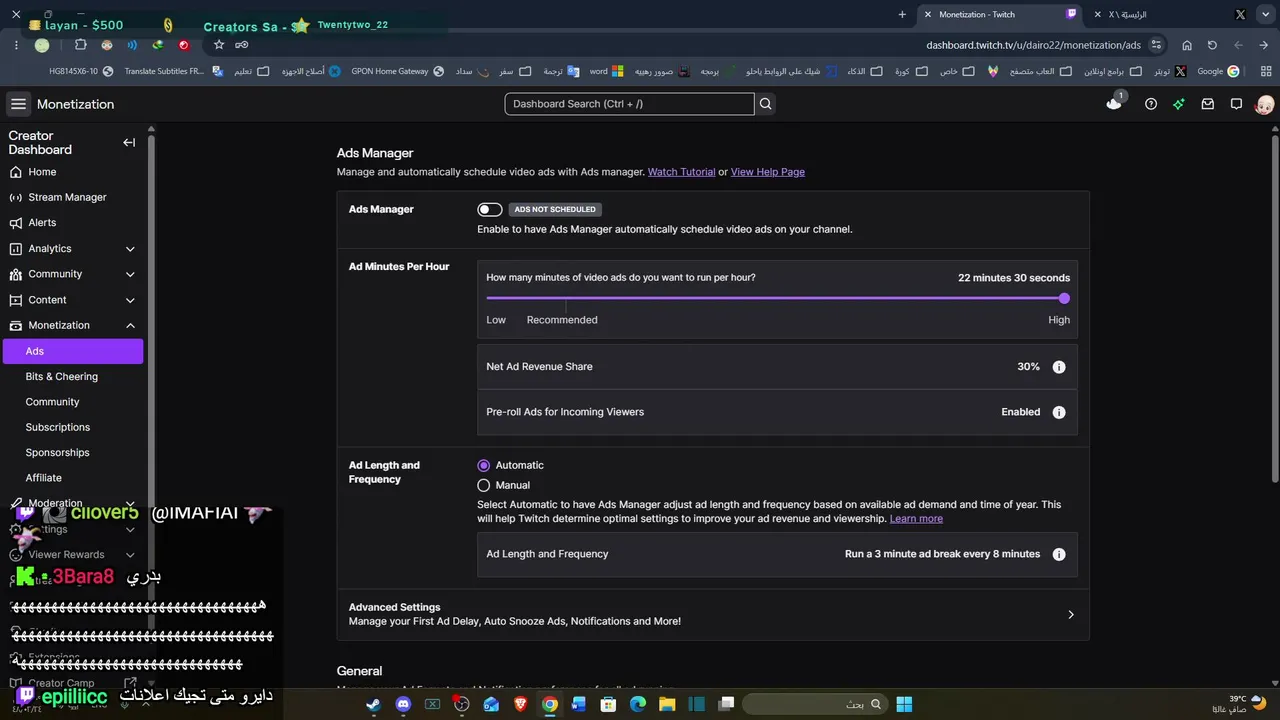Open the whispers chat bubble icon

tap(1236, 104)
